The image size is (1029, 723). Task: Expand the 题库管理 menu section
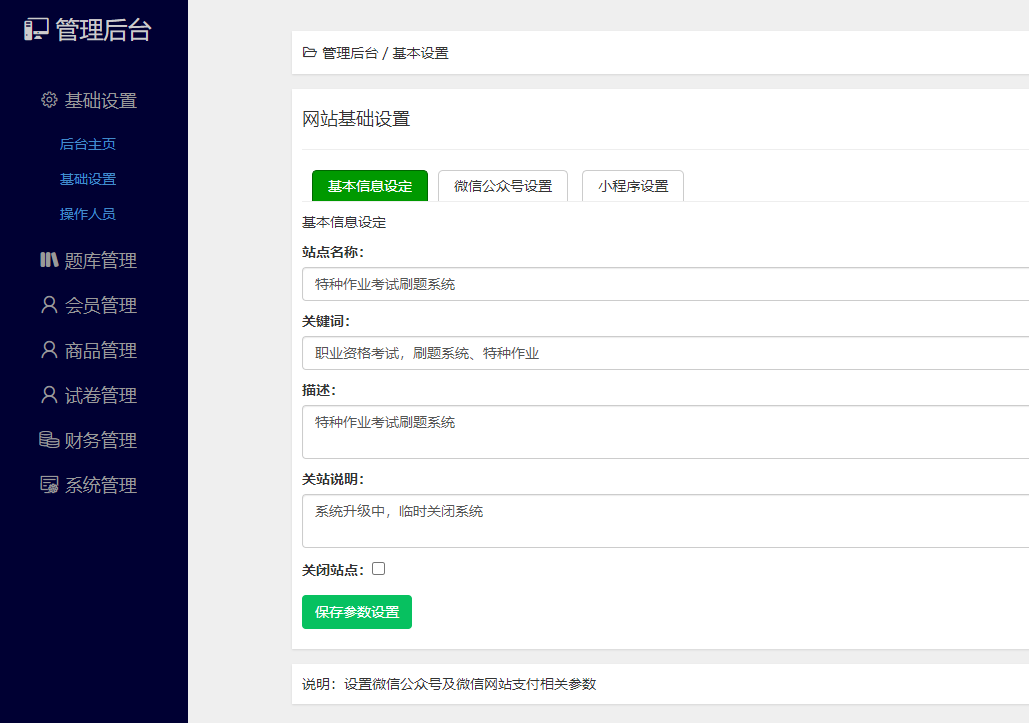(x=100, y=261)
